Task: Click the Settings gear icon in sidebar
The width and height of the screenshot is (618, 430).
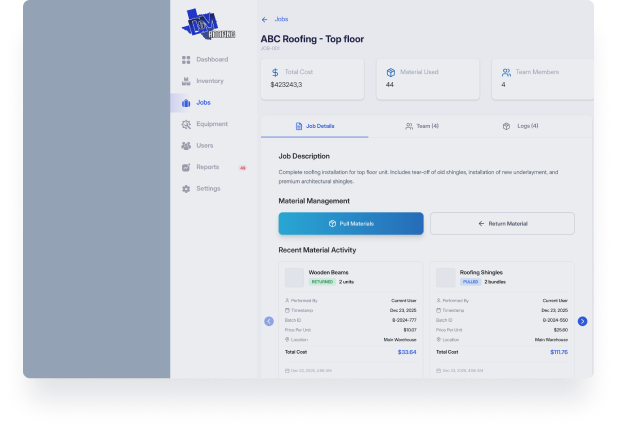Action: pos(186,189)
